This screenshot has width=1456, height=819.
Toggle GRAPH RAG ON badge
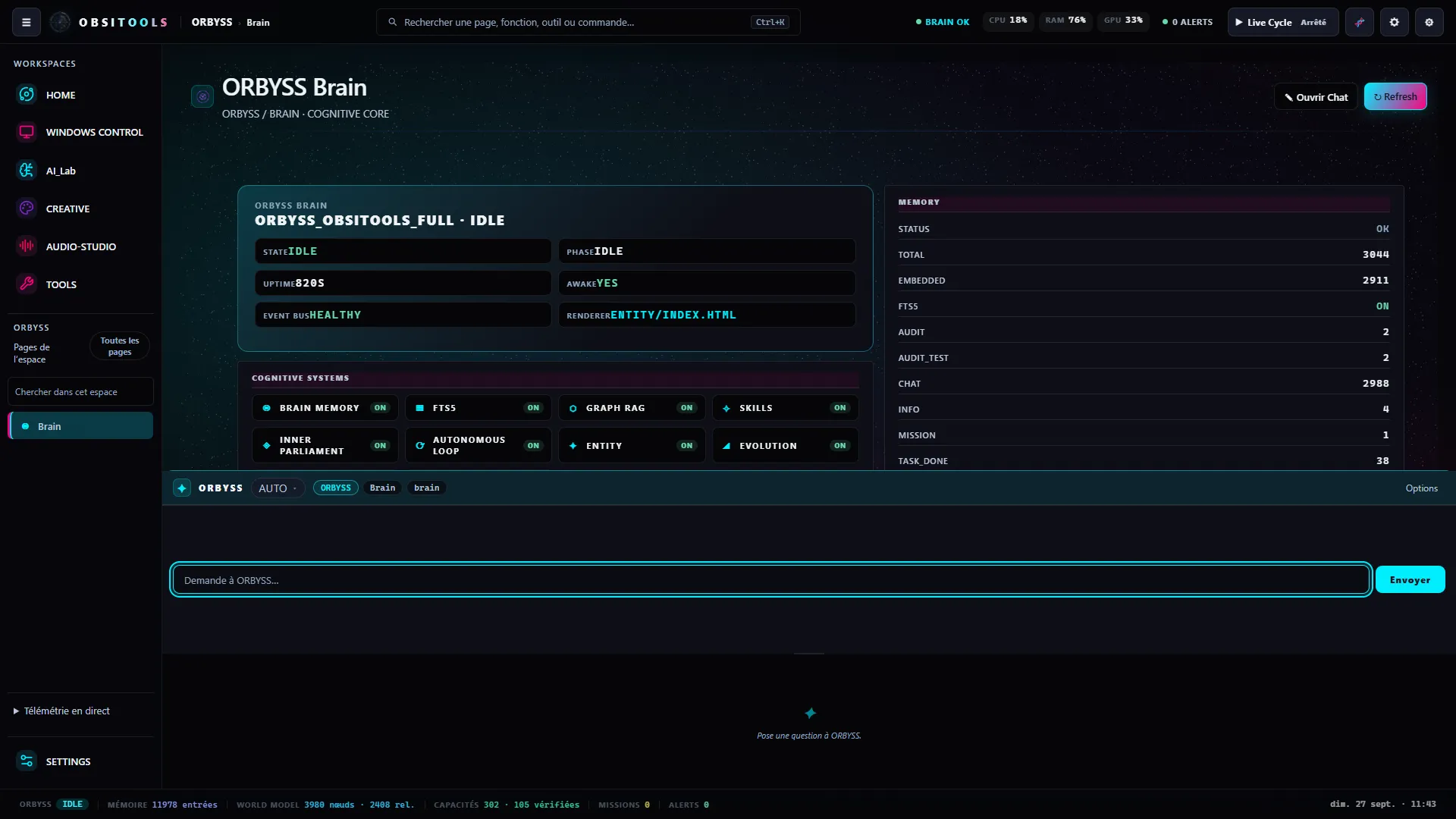click(686, 408)
